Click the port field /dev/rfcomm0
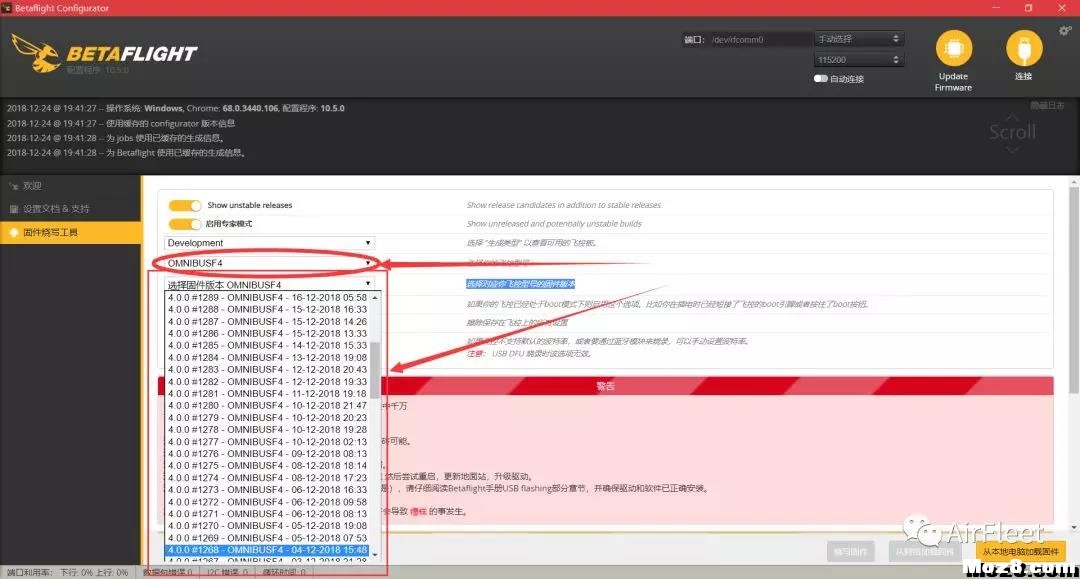This screenshot has height=579, width=1080. 760,39
